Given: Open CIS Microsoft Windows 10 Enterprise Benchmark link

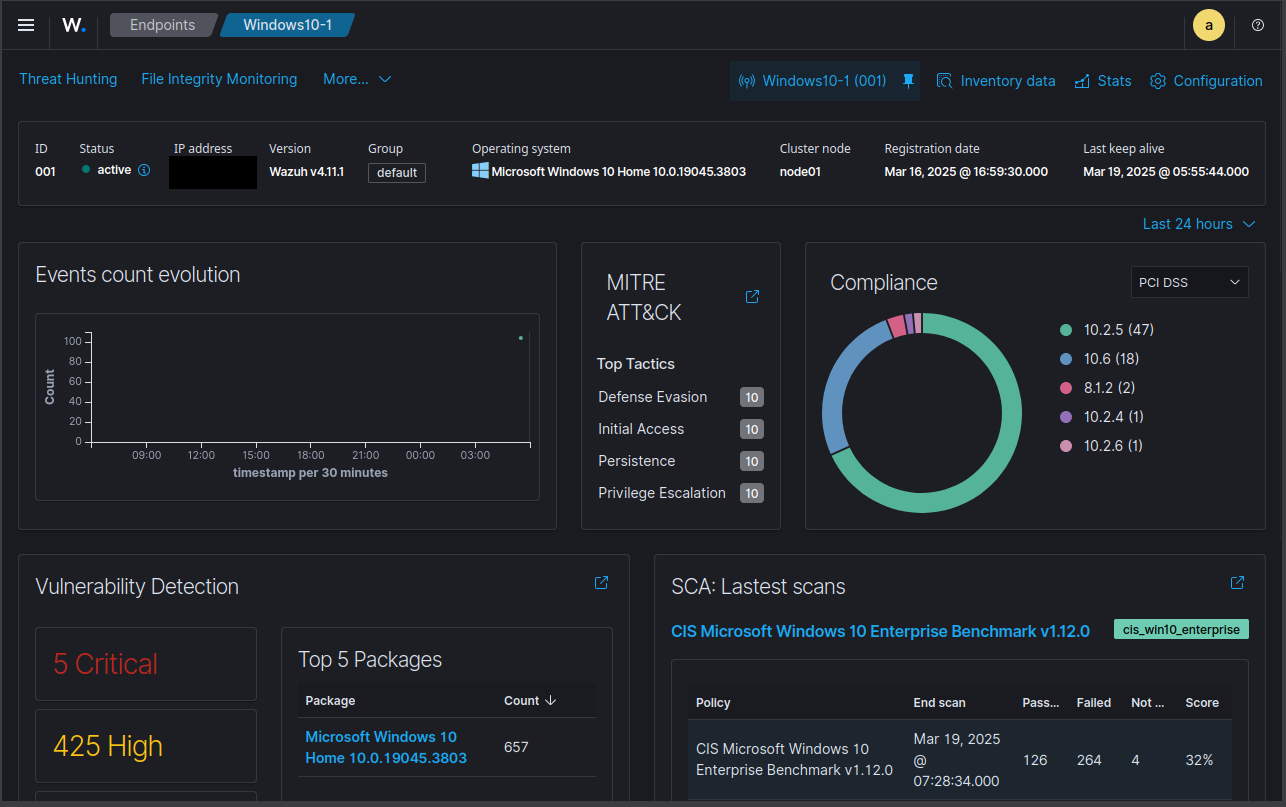Looking at the screenshot, I should coord(881,631).
